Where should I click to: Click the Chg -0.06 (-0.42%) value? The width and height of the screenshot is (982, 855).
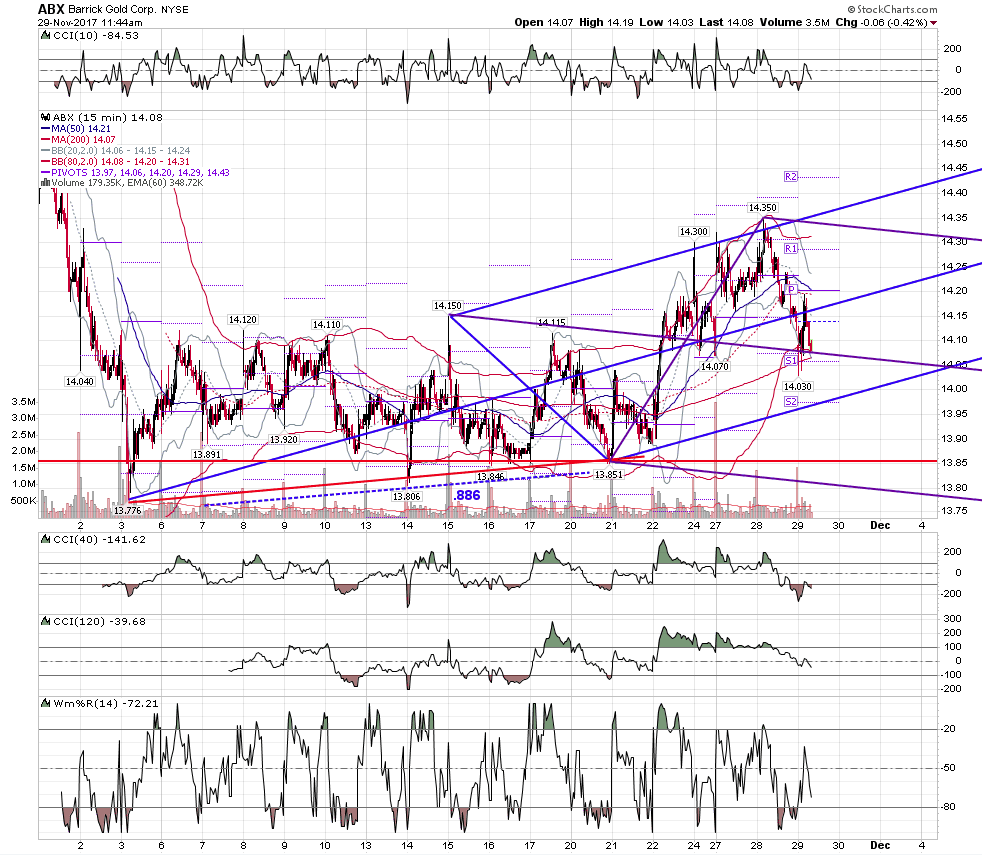coord(881,23)
